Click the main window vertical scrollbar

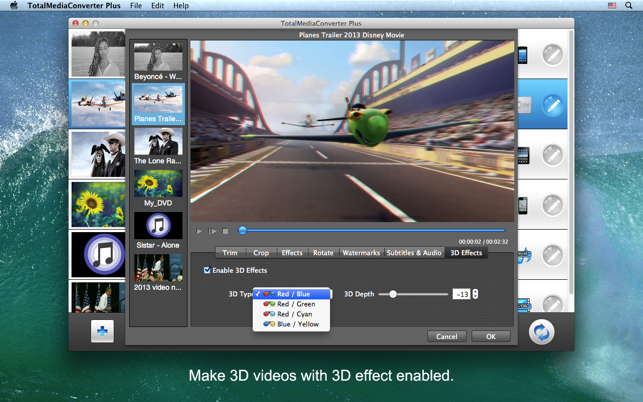[x=571, y=162]
